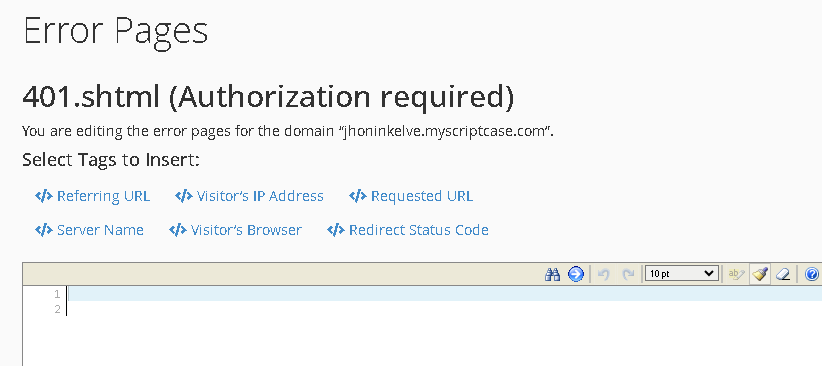Open the 10 pt font size dropdown
The image size is (822, 366).
[680, 273]
